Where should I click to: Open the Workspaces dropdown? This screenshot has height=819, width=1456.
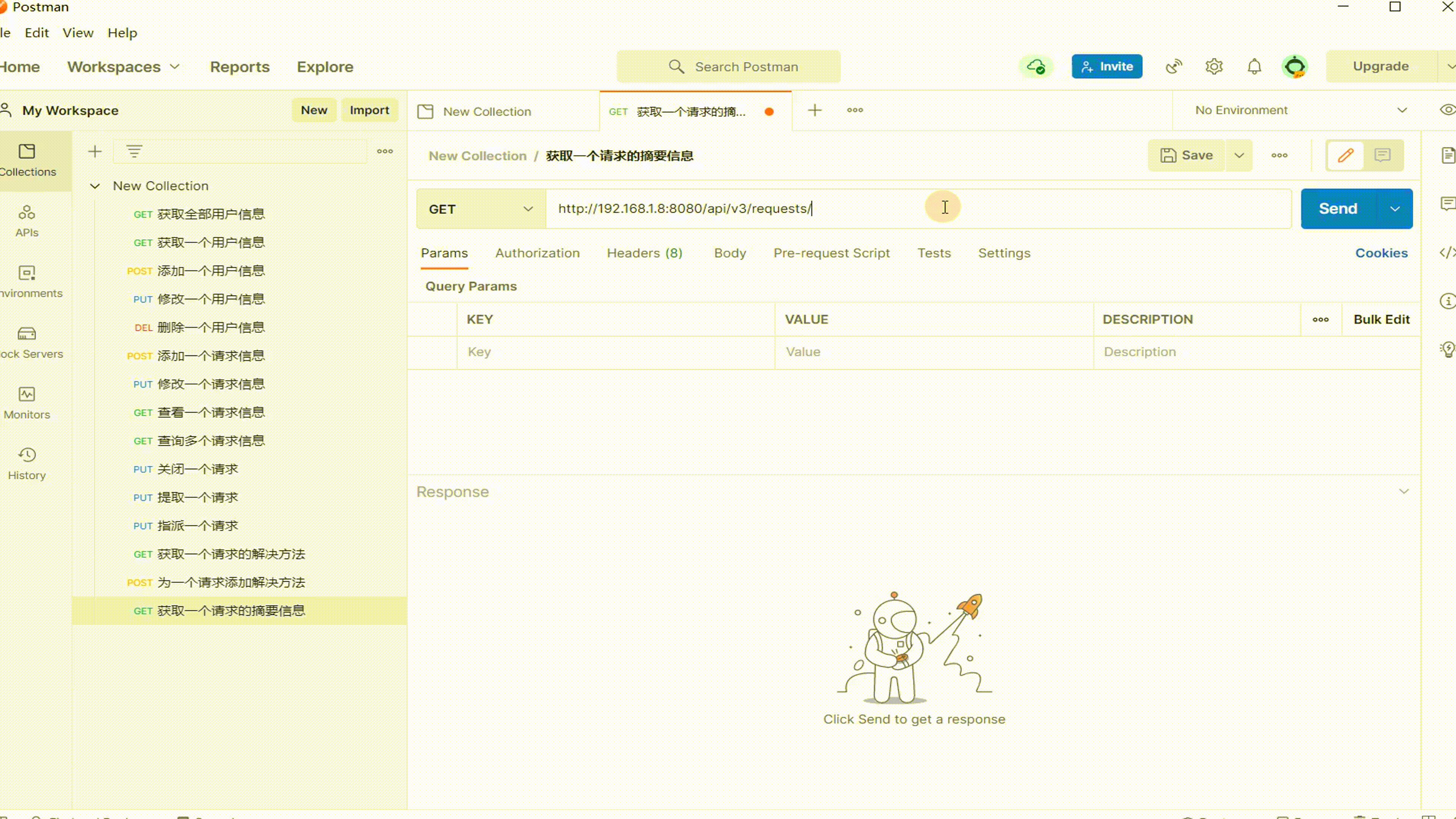tap(123, 67)
